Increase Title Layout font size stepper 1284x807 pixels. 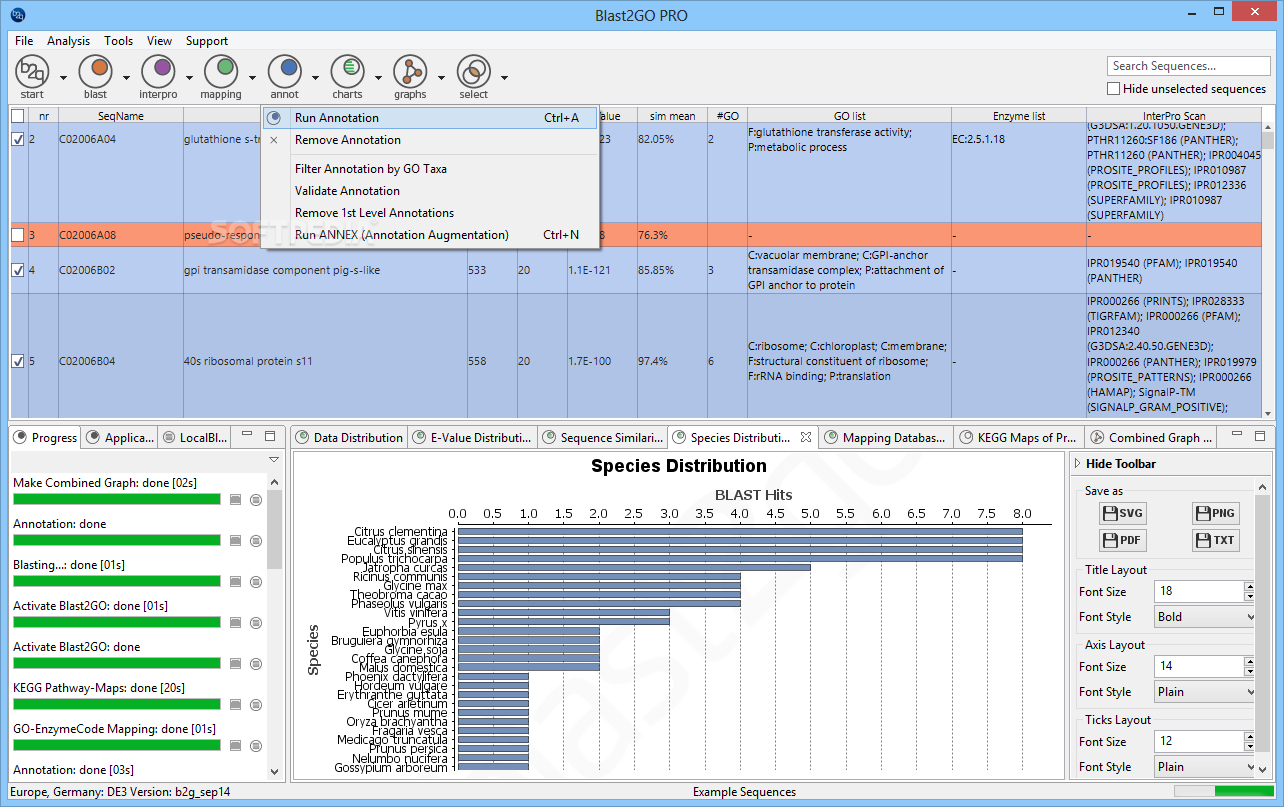1249,586
